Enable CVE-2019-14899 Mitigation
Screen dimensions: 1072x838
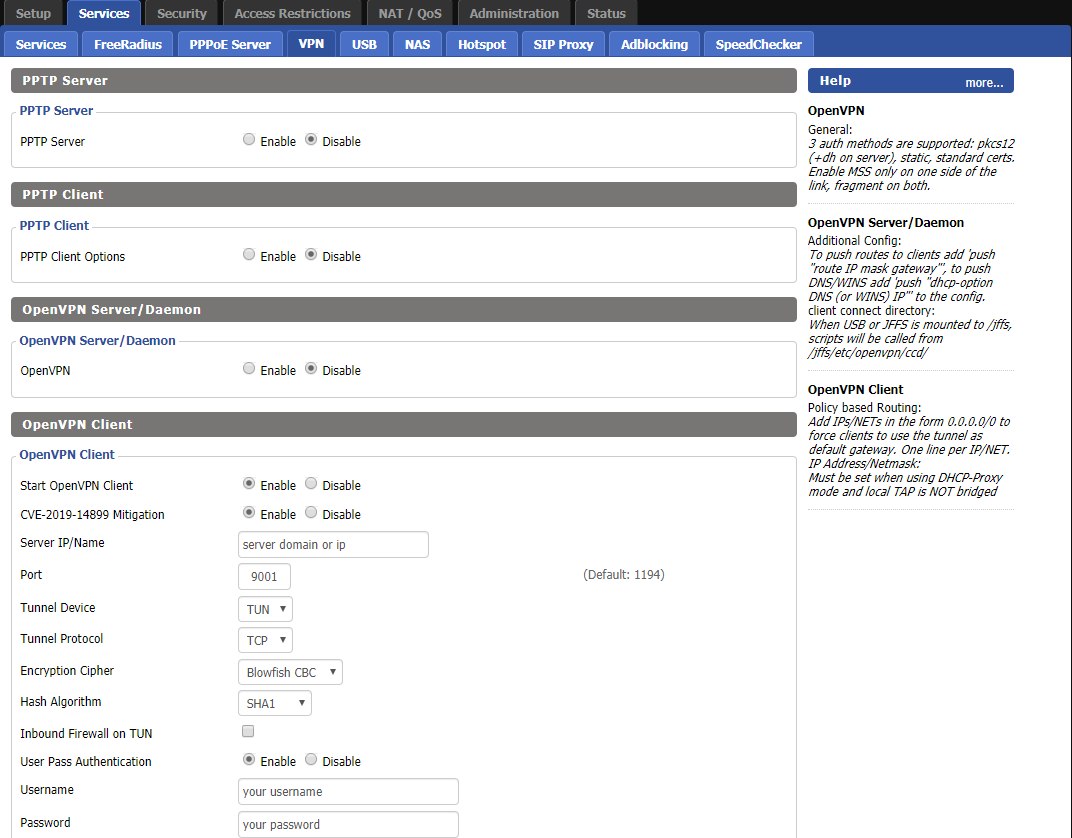pos(249,512)
